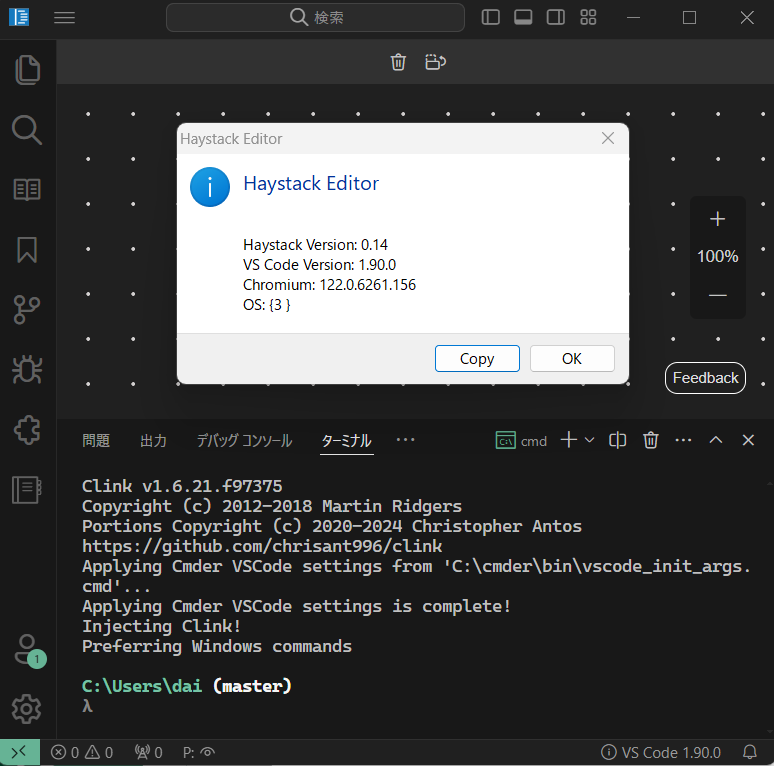Click OK in Haystack Editor dialog
Viewport: 774px width, 766px height.
[x=572, y=358]
